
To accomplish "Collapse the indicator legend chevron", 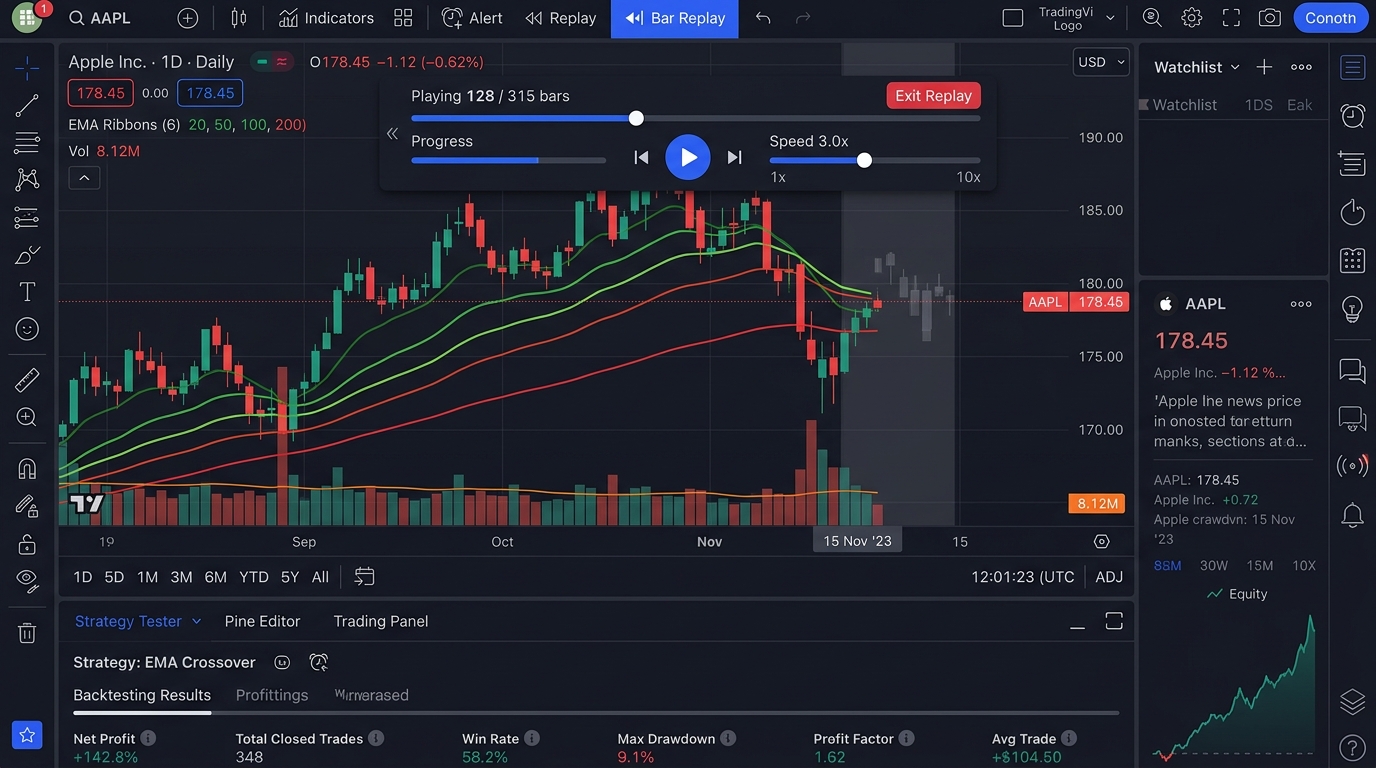I will [84, 178].
